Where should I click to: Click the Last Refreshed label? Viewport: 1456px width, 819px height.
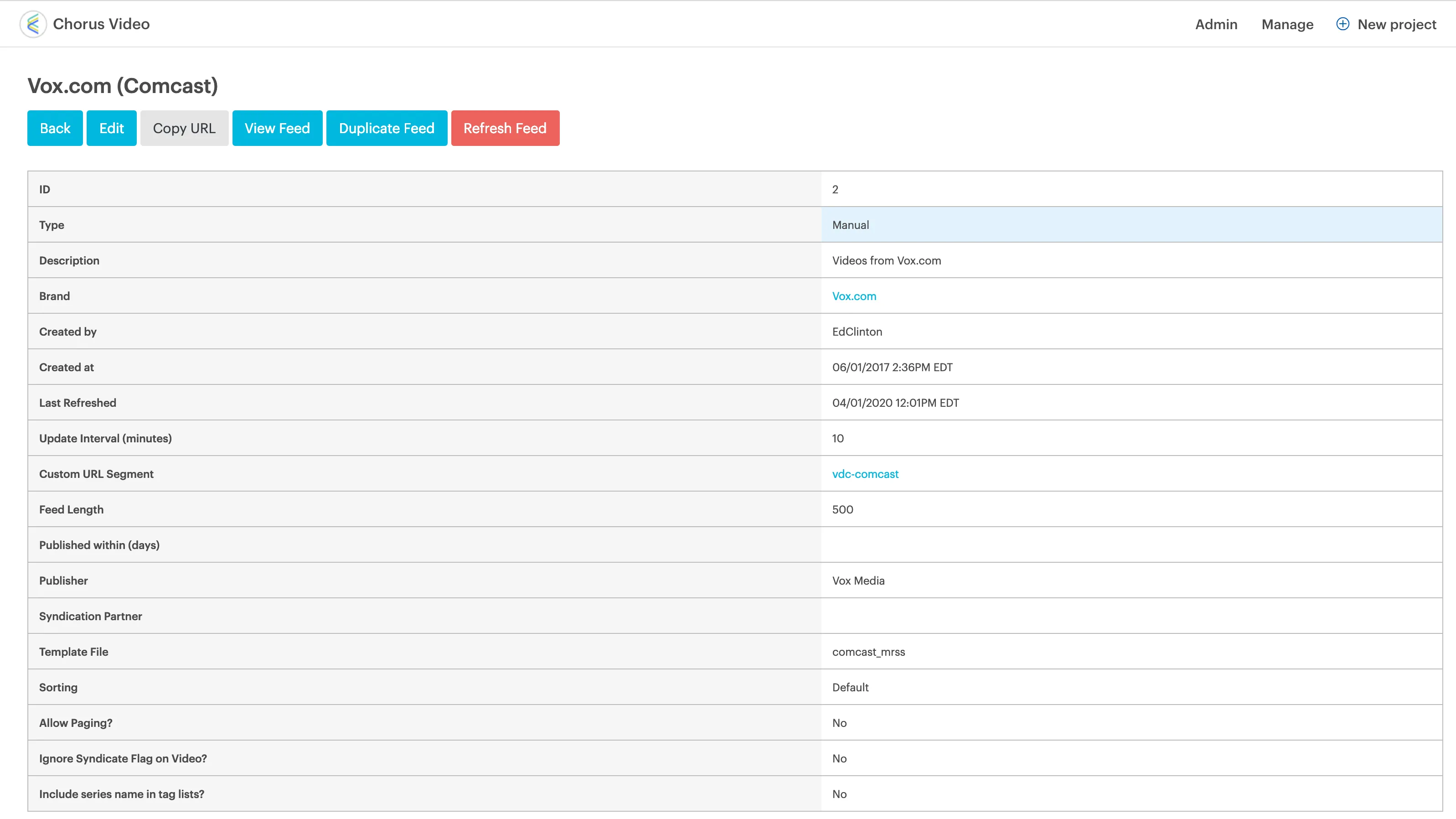click(77, 403)
